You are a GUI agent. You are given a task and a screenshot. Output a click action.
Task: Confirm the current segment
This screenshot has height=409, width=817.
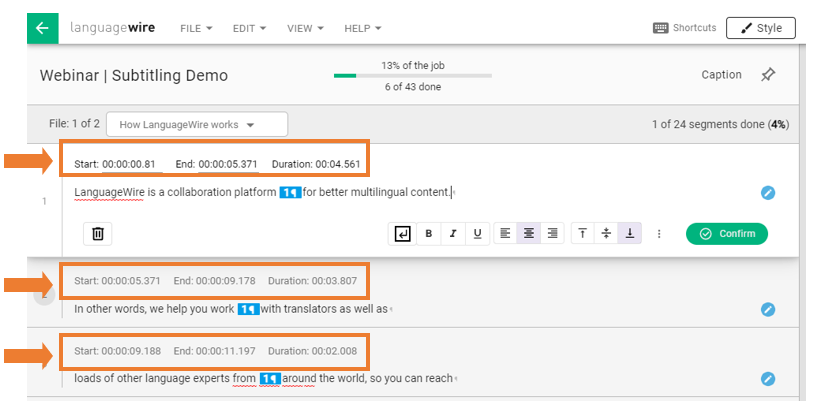tap(727, 234)
